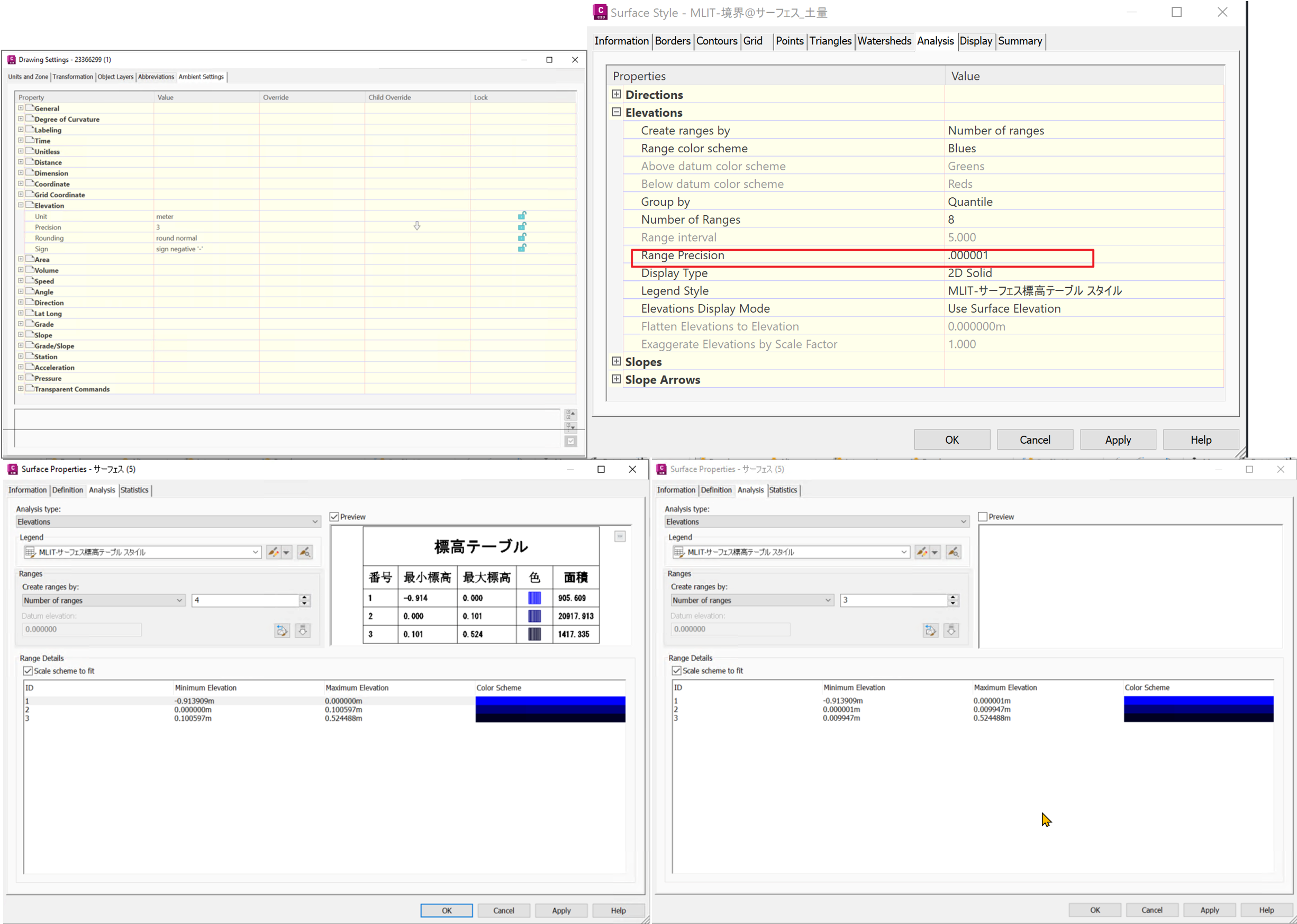Click import analysis icon in left Surface Properties

click(282, 630)
